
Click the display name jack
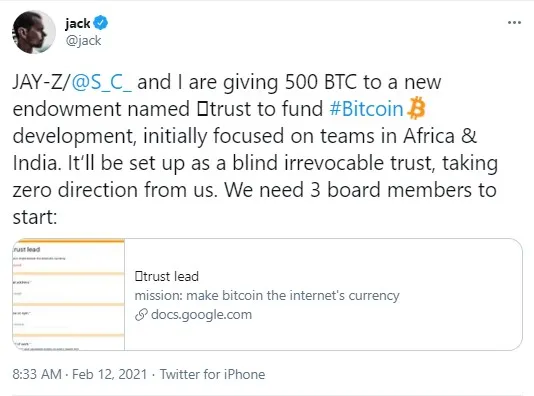[78, 23]
